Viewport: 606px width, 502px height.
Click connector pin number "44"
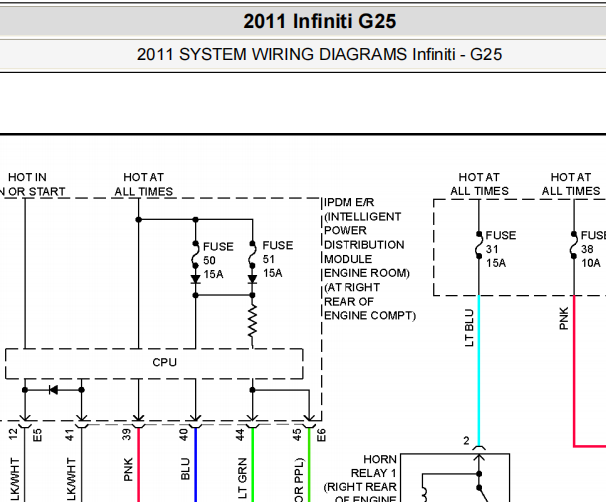(240, 434)
